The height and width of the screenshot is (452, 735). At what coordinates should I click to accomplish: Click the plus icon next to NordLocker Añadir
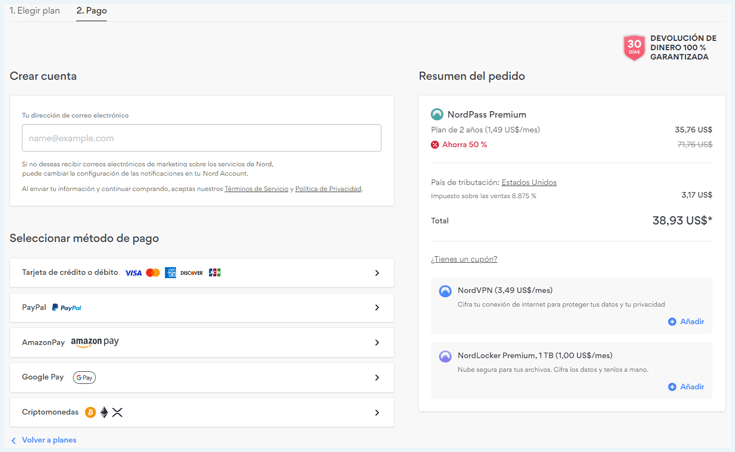click(672, 387)
